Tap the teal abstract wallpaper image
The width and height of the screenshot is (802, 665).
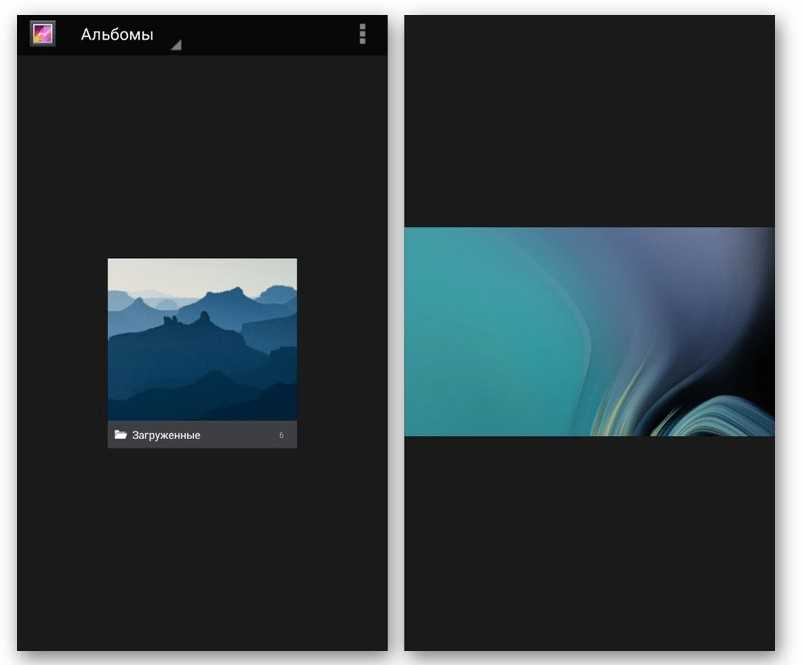click(x=589, y=331)
